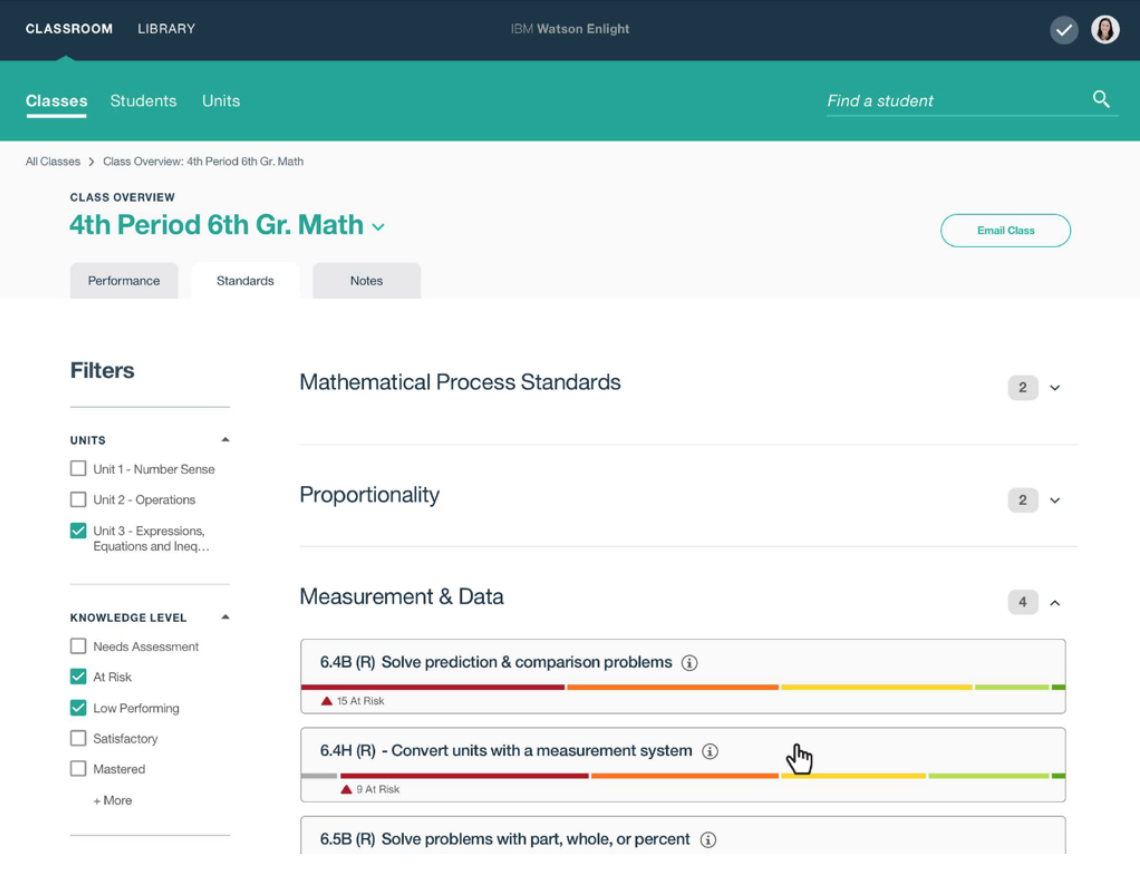The width and height of the screenshot is (1140, 880).
Task: Click light green segment of 6.4H bar
Action: point(989,776)
